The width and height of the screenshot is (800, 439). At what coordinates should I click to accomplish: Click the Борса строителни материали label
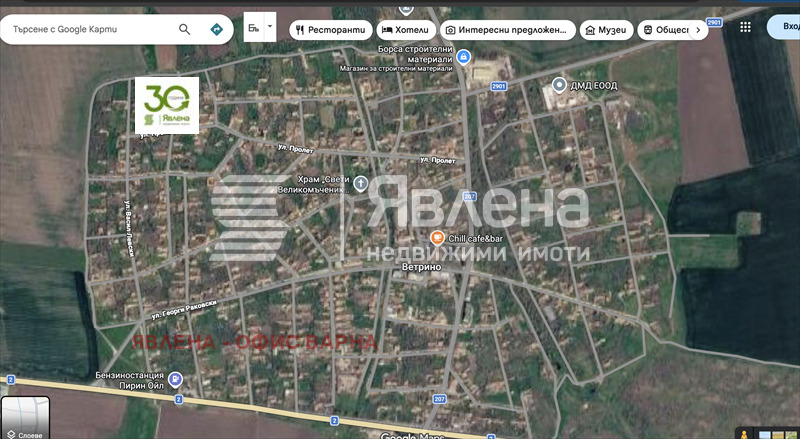[415, 54]
